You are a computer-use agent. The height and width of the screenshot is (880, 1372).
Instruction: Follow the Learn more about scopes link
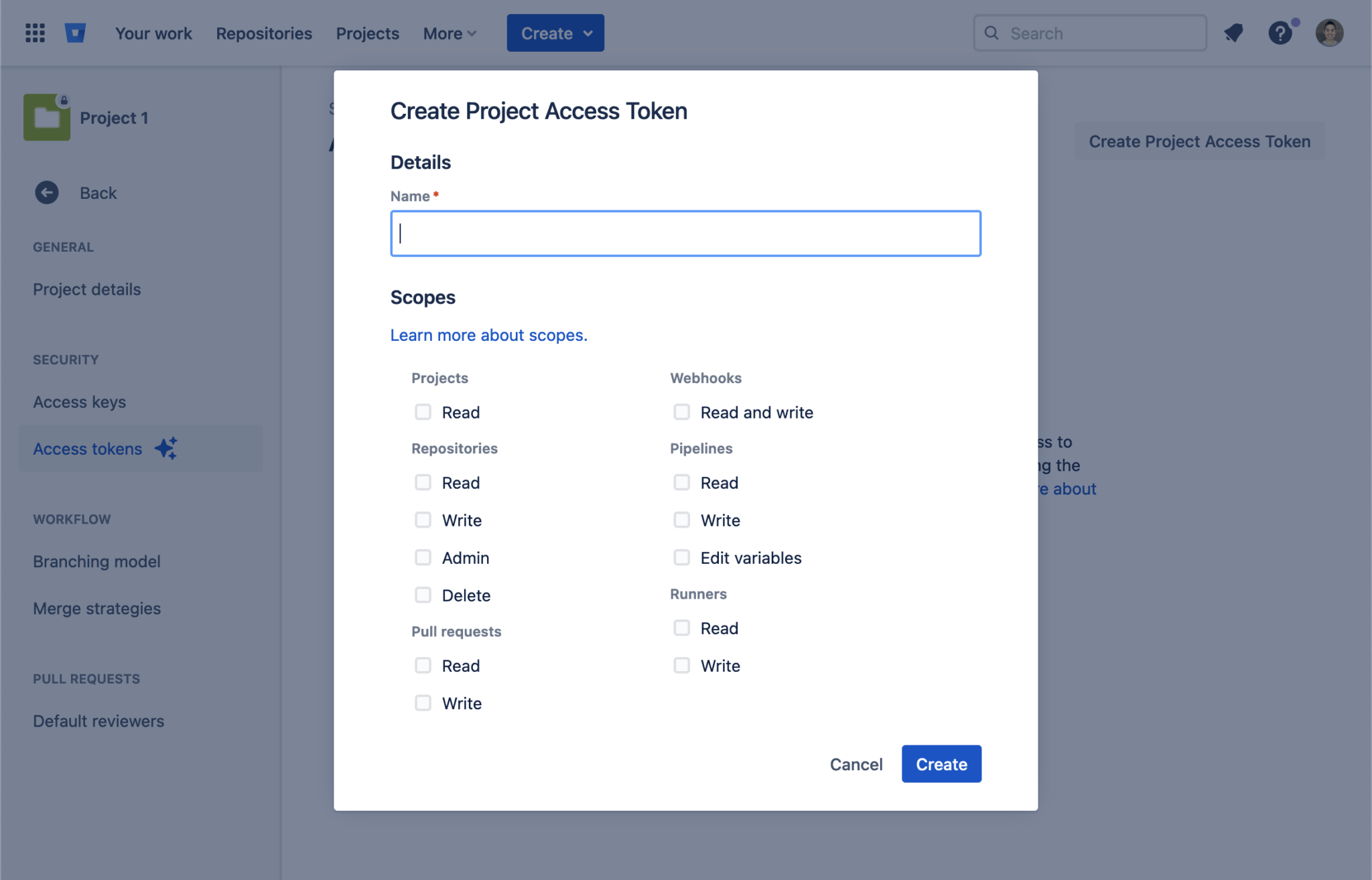[x=488, y=335]
